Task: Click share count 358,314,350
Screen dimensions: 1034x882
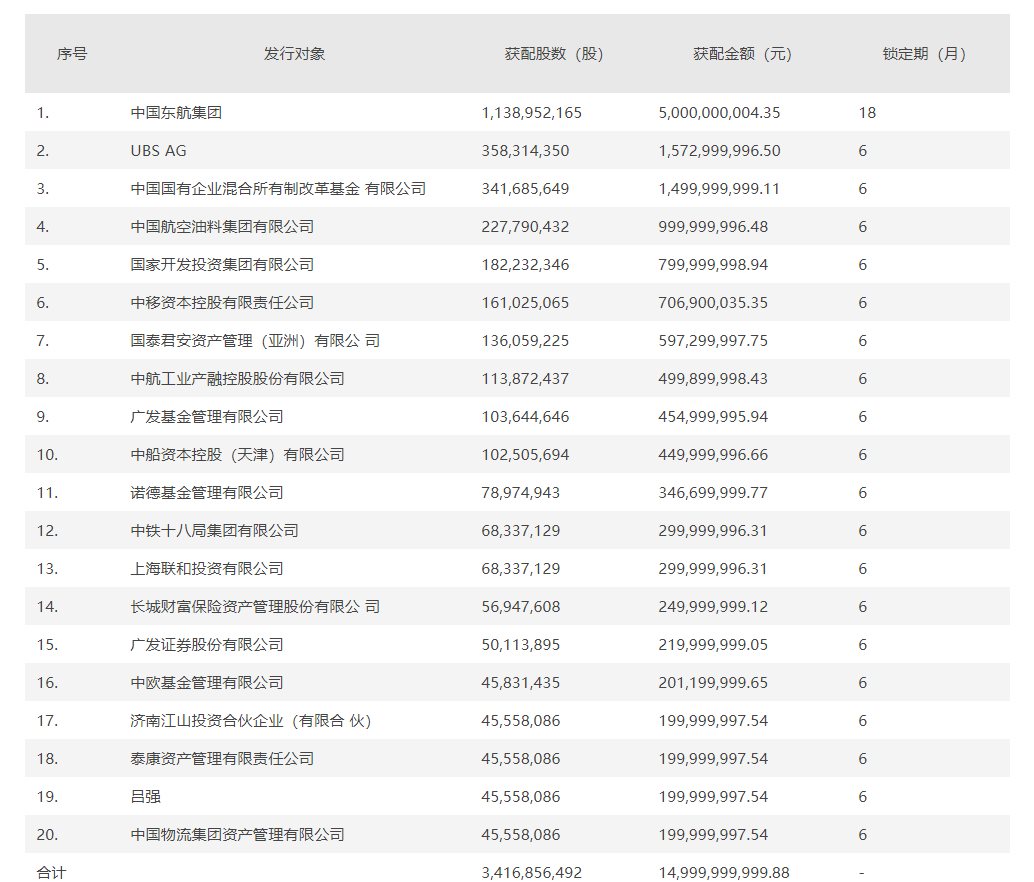Action: (x=525, y=151)
